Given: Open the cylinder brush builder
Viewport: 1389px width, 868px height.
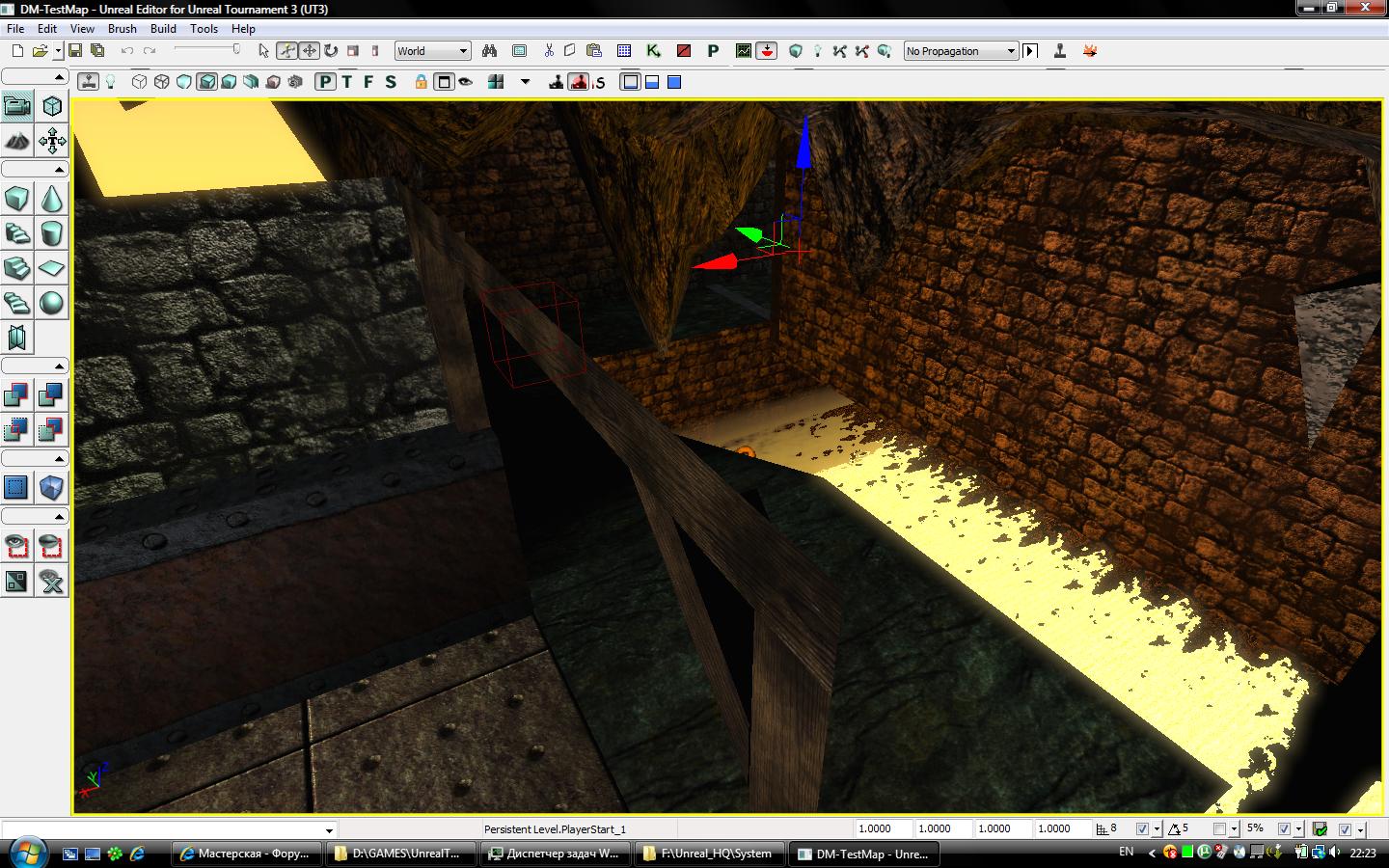Looking at the screenshot, I should click(x=51, y=233).
